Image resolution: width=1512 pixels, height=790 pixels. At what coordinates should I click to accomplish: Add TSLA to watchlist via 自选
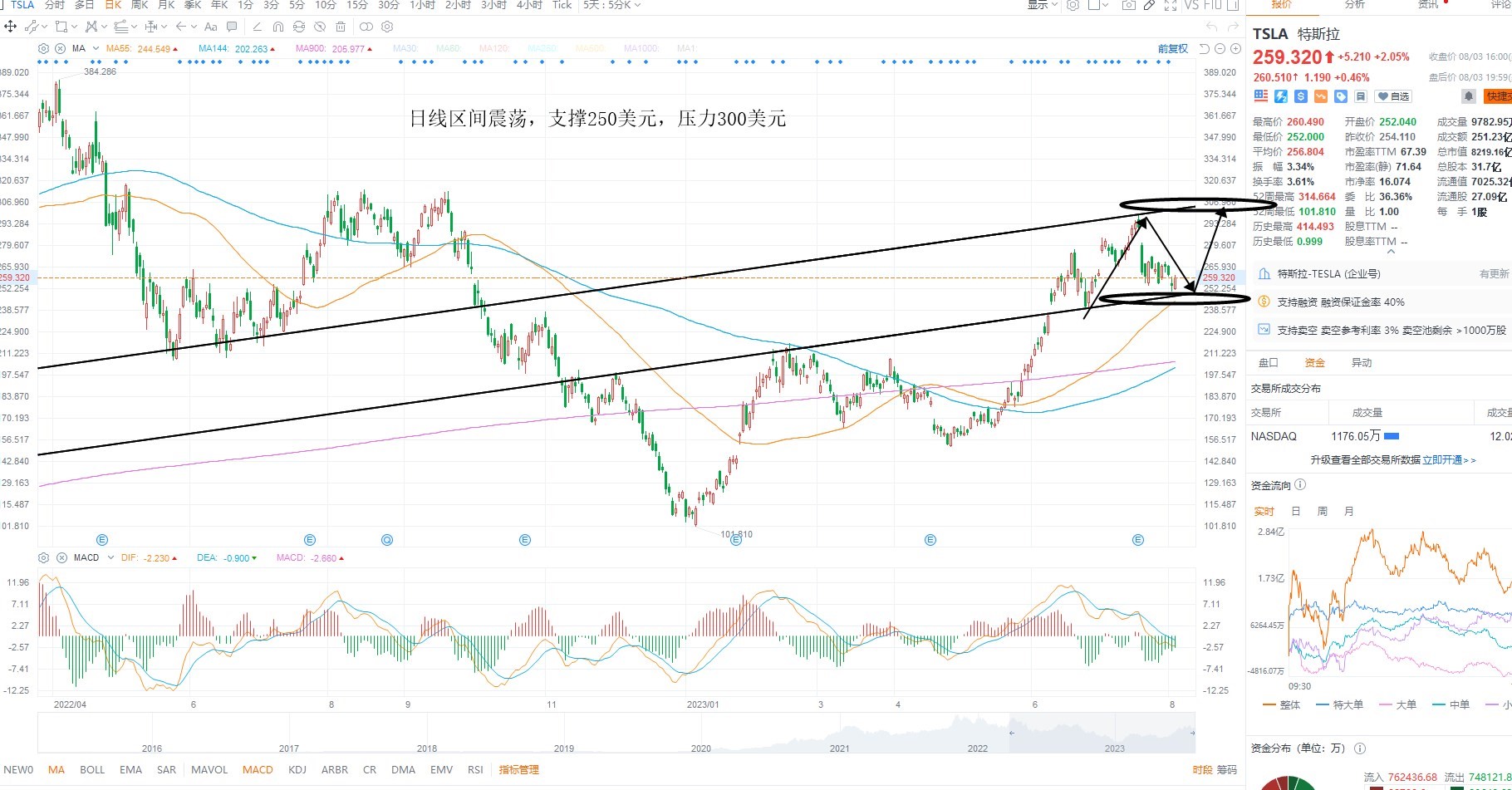click(1393, 96)
